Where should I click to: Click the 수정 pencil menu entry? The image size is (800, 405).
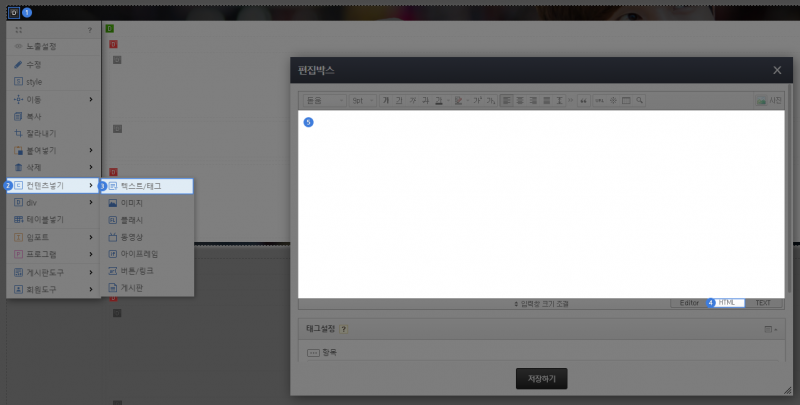click(35, 64)
